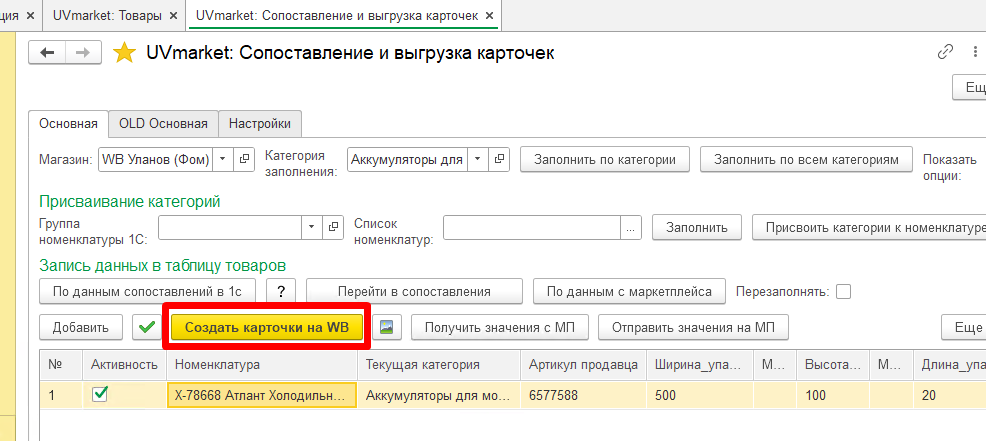
Task: Click into Категория заполнения input field
Action: (x=408, y=160)
